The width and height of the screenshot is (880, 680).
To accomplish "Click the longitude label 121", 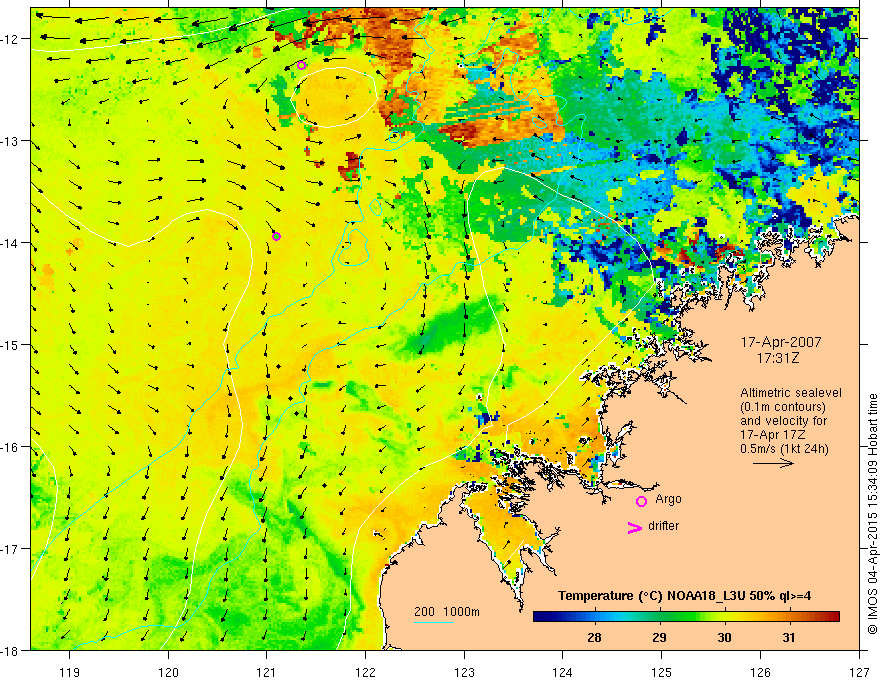I will click(x=267, y=672).
